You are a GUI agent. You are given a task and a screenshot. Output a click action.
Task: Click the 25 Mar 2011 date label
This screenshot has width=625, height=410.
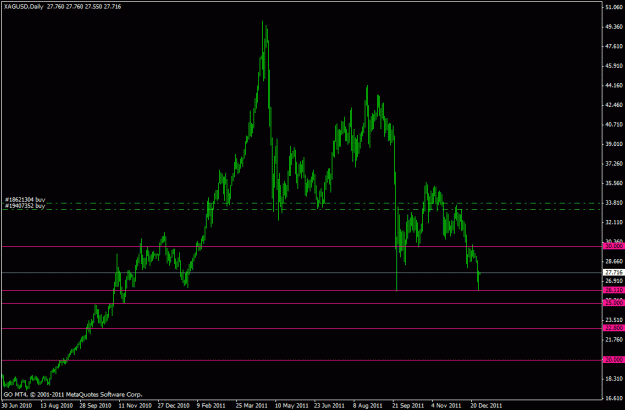coord(252,405)
